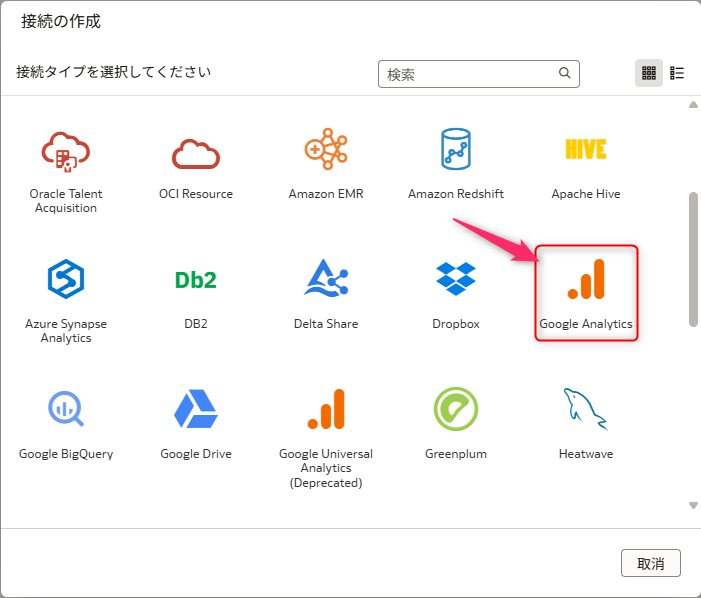Select the Oracle Talent Acquisition connection icon

[66, 152]
